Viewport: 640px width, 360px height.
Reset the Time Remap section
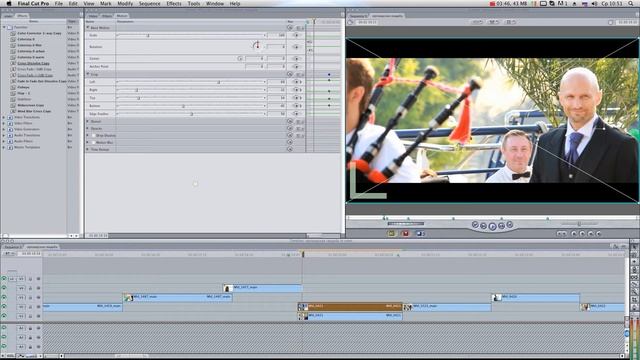pyautogui.click(x=290, y=149)
